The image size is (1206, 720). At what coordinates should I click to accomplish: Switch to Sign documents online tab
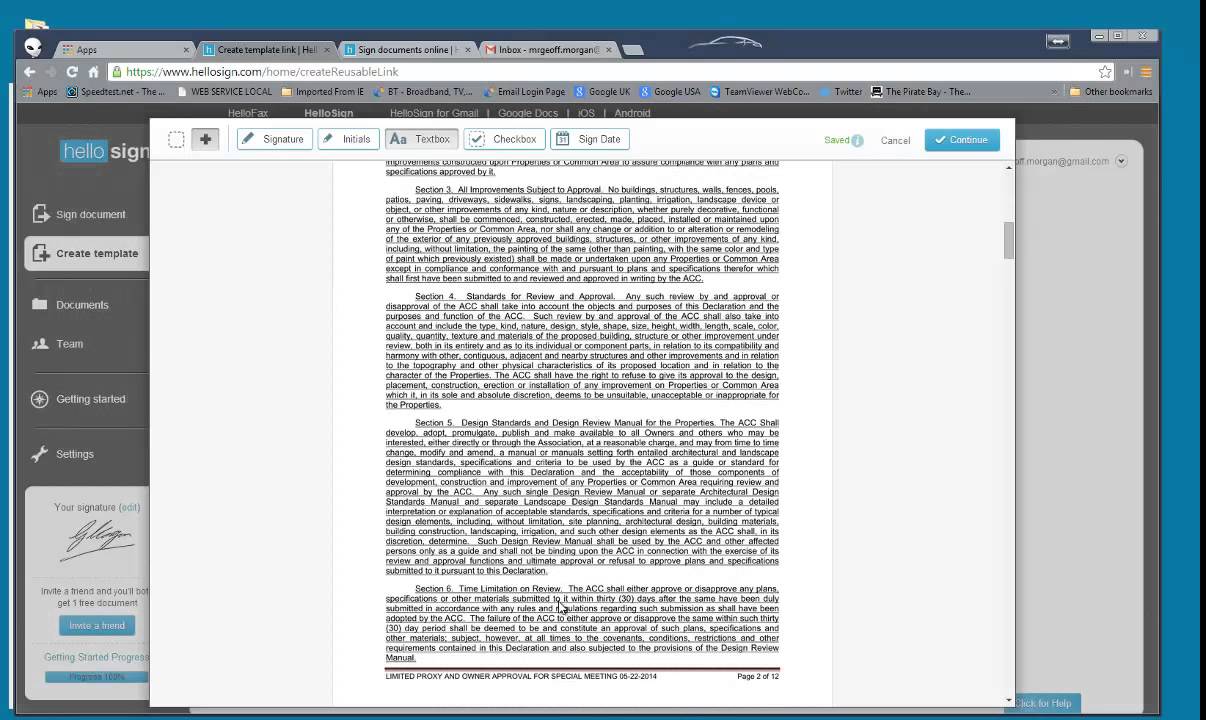click(x=404, y=49)
